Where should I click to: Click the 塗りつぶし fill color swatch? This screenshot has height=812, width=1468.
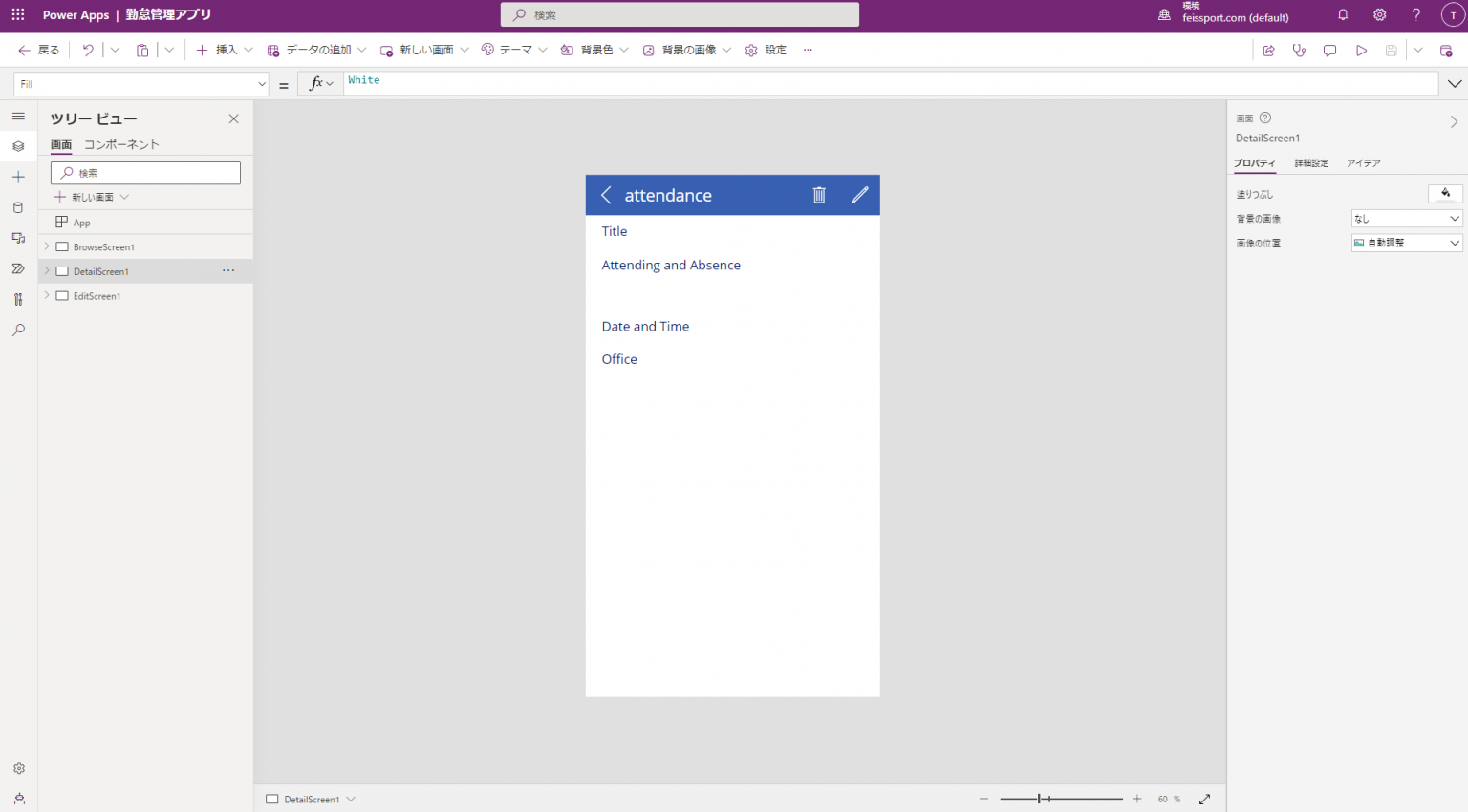click(1445, 194)
